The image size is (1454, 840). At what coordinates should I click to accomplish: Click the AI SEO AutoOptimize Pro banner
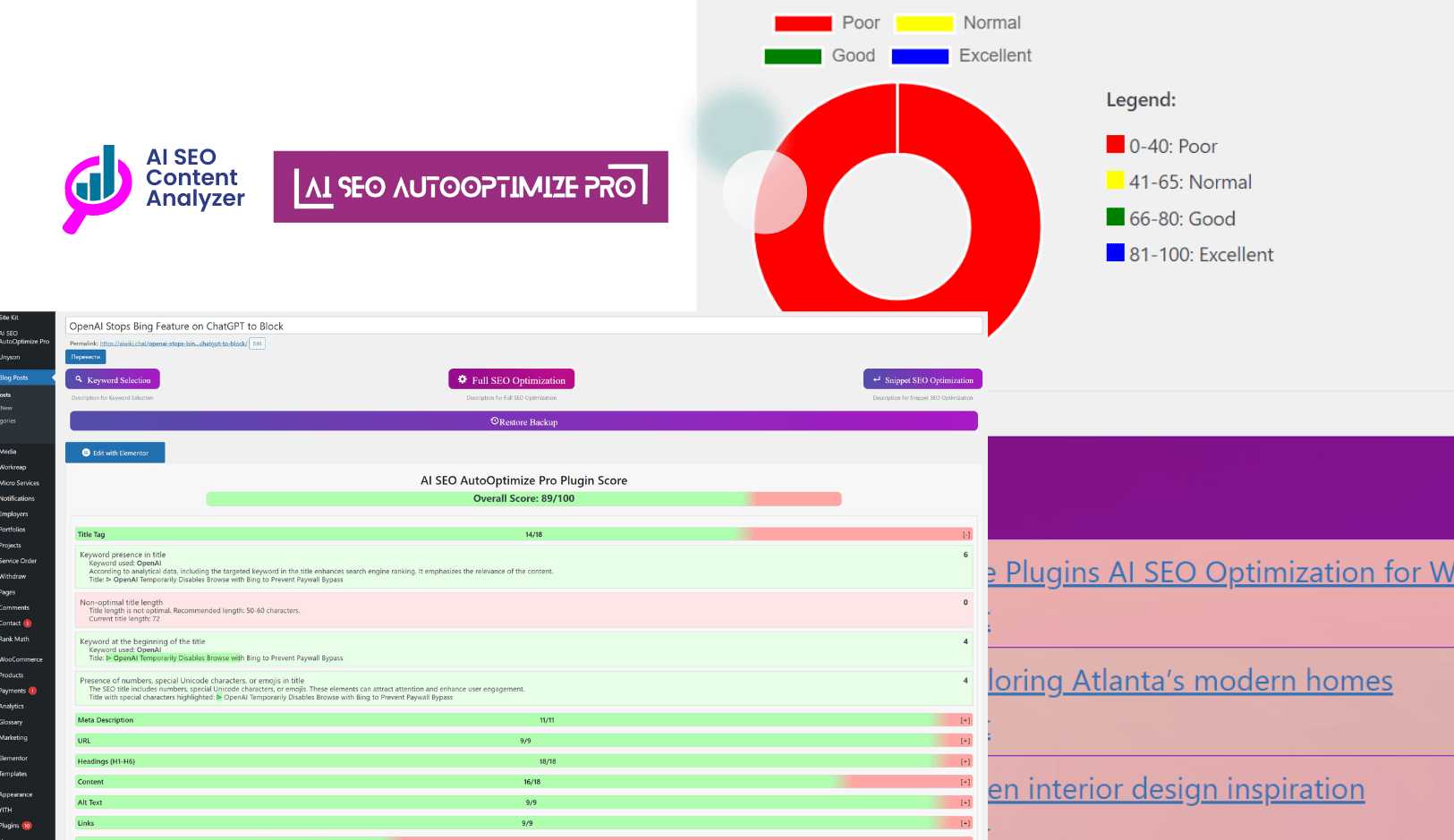(x=471, y=187)
